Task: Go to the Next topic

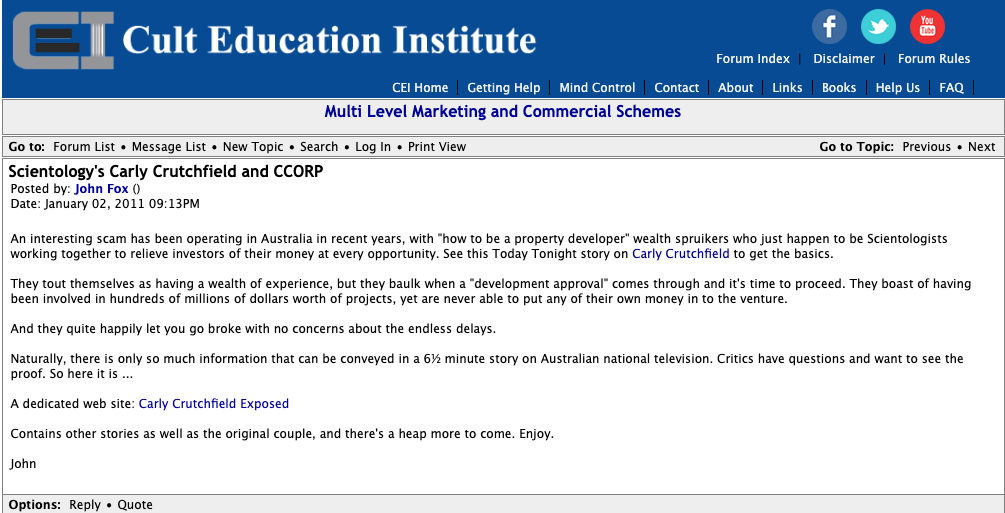Action: (982, 147)
